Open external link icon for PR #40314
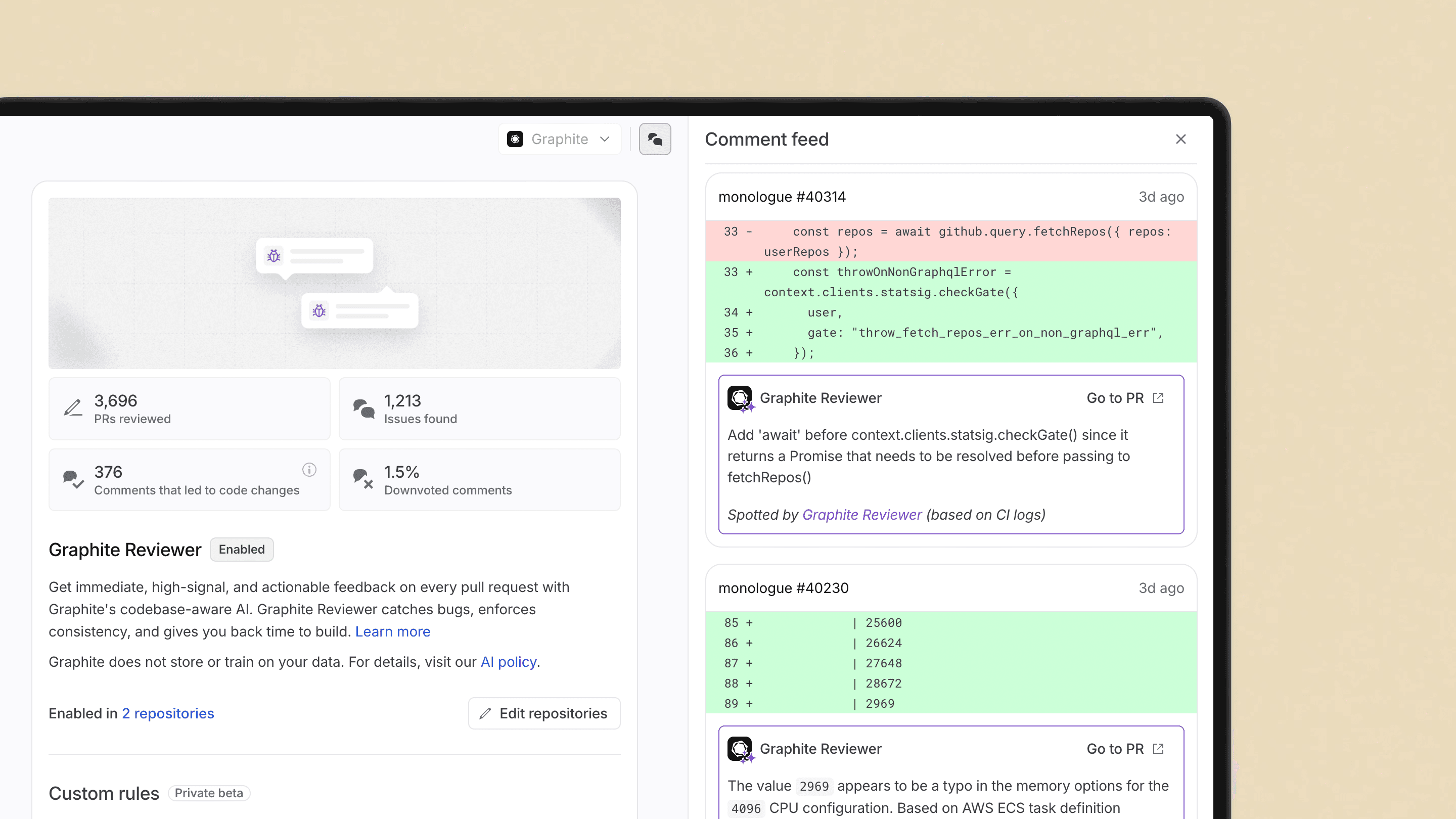 point(1158,398)
